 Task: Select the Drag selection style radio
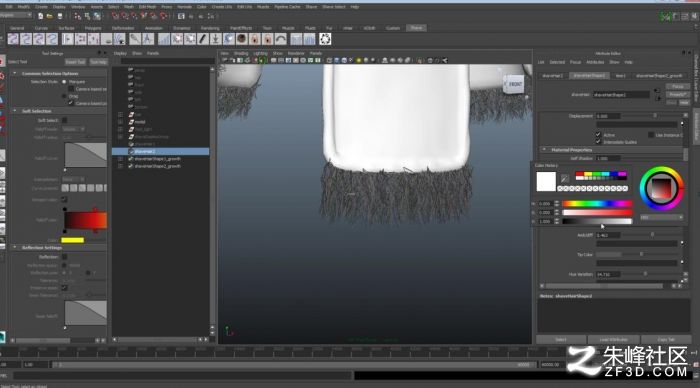[x=64, y=96]
